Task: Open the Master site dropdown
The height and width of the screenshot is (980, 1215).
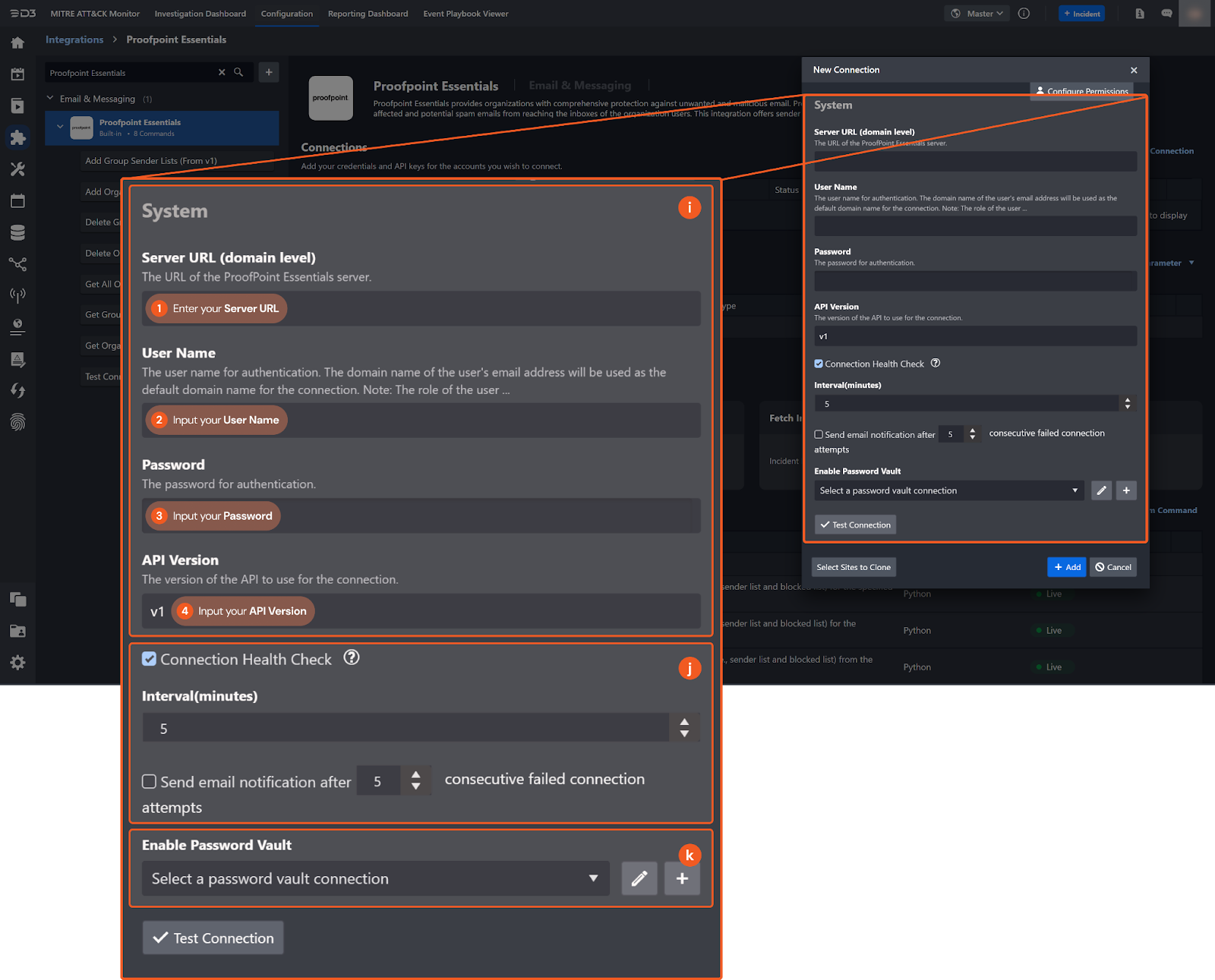Action: (978, 14)
